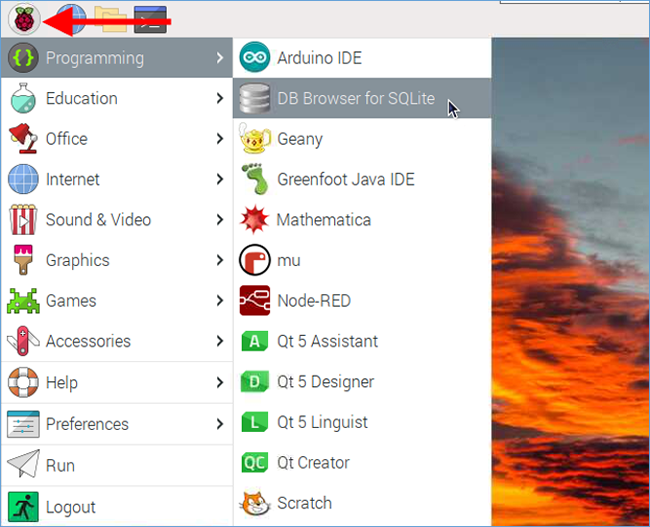Open the Raspberry Pi main menu
The height and width of the screenshot is (527, 650).
click(24, 19)
